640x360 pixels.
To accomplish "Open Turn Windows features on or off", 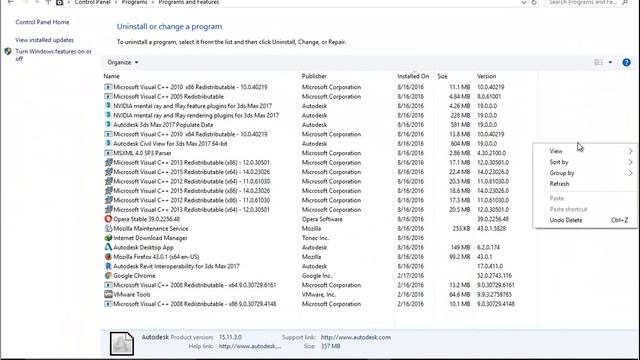I will click(x=53, y=55).
